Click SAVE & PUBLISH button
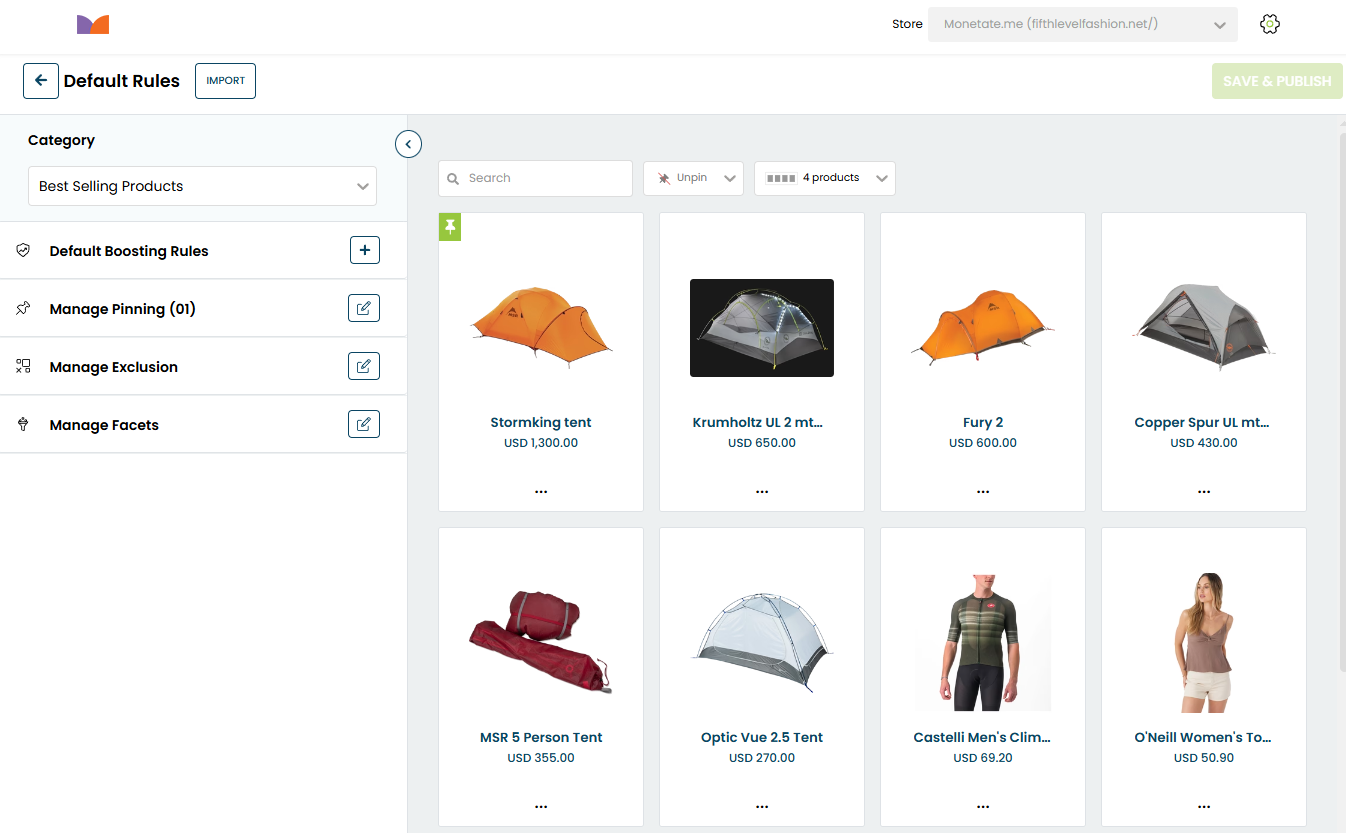Screen dimensions: 1346x833 1277,81
